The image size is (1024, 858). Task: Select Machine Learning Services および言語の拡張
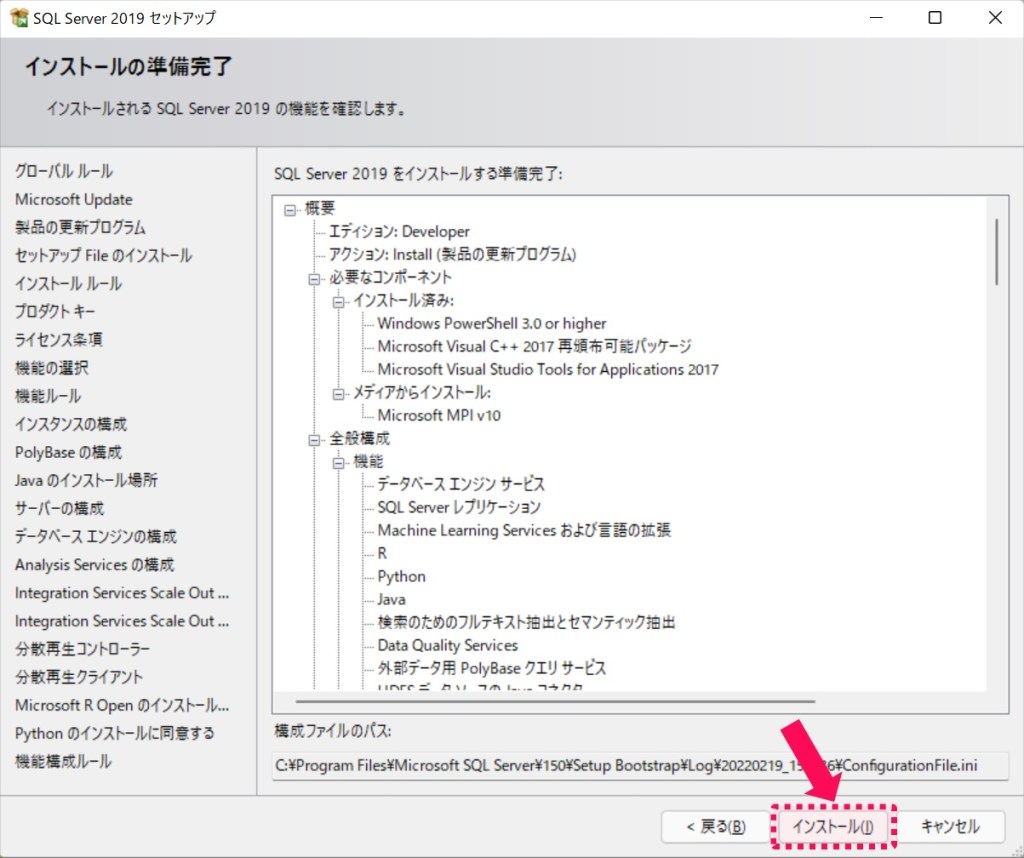click(524, 530)
